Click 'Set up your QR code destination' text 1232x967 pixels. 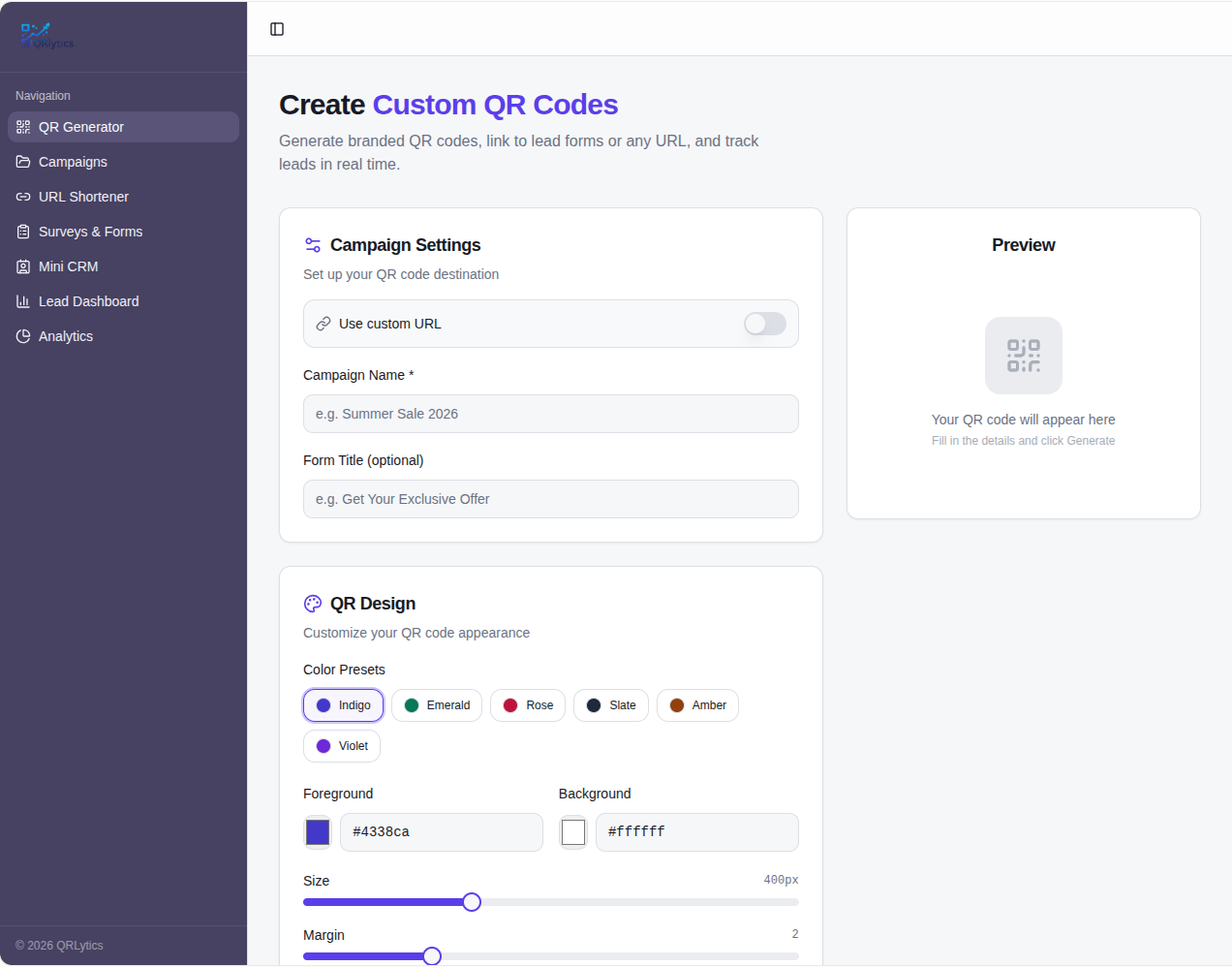(401, 274)
